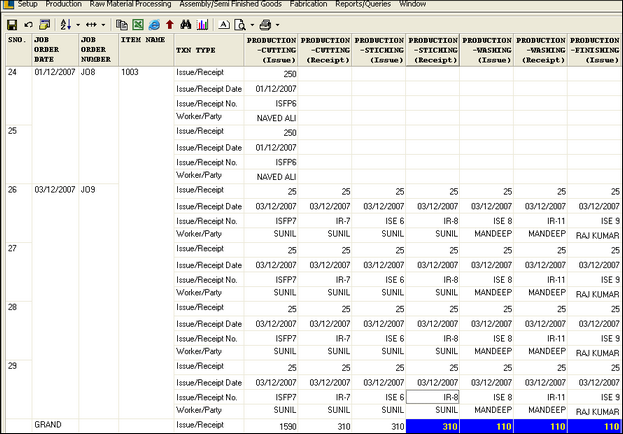623x434 pixels.
Task: Open the Reports/Queries menu
Action: click(x=363, y=4)
